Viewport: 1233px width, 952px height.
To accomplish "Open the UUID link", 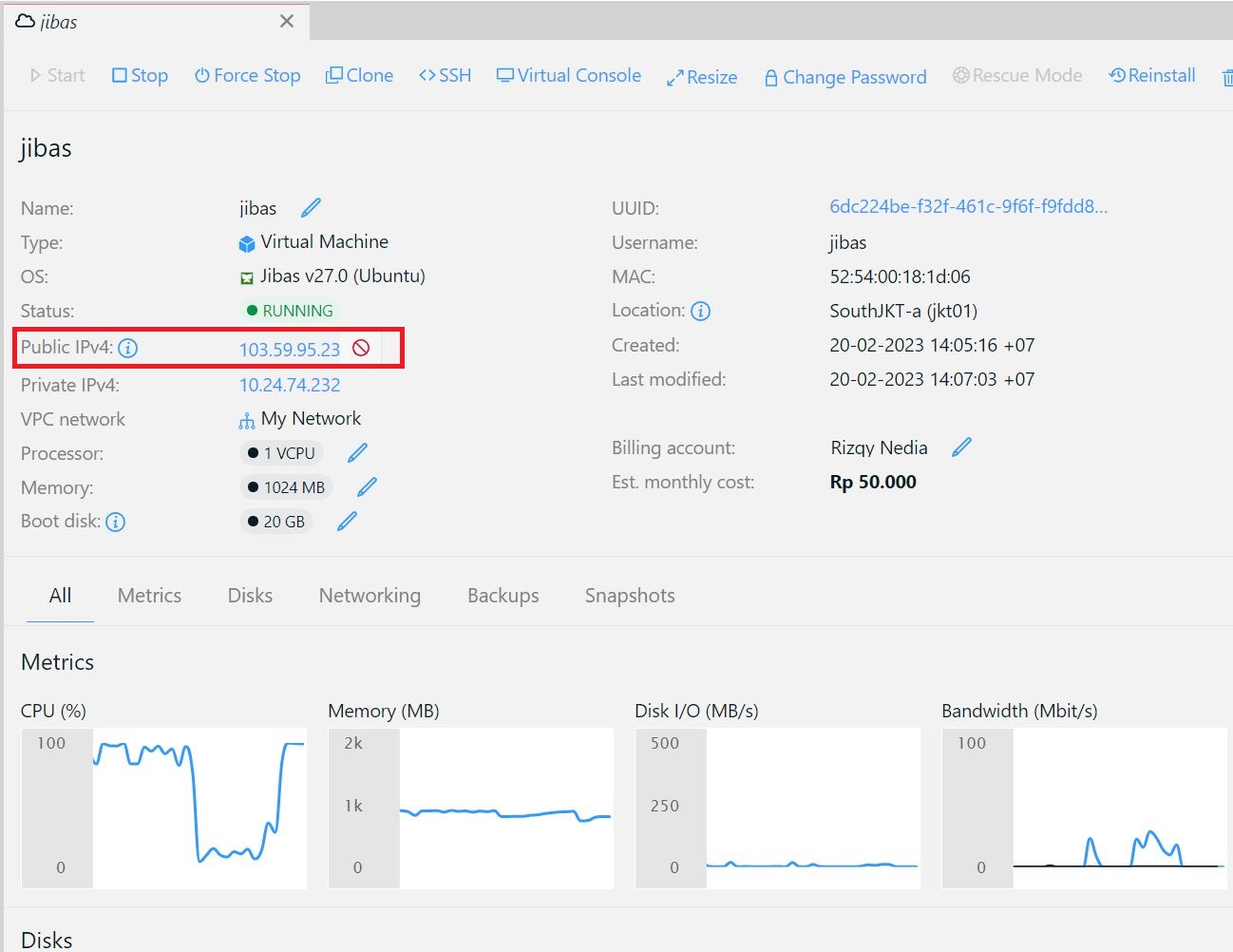I will tap(971, 208).
